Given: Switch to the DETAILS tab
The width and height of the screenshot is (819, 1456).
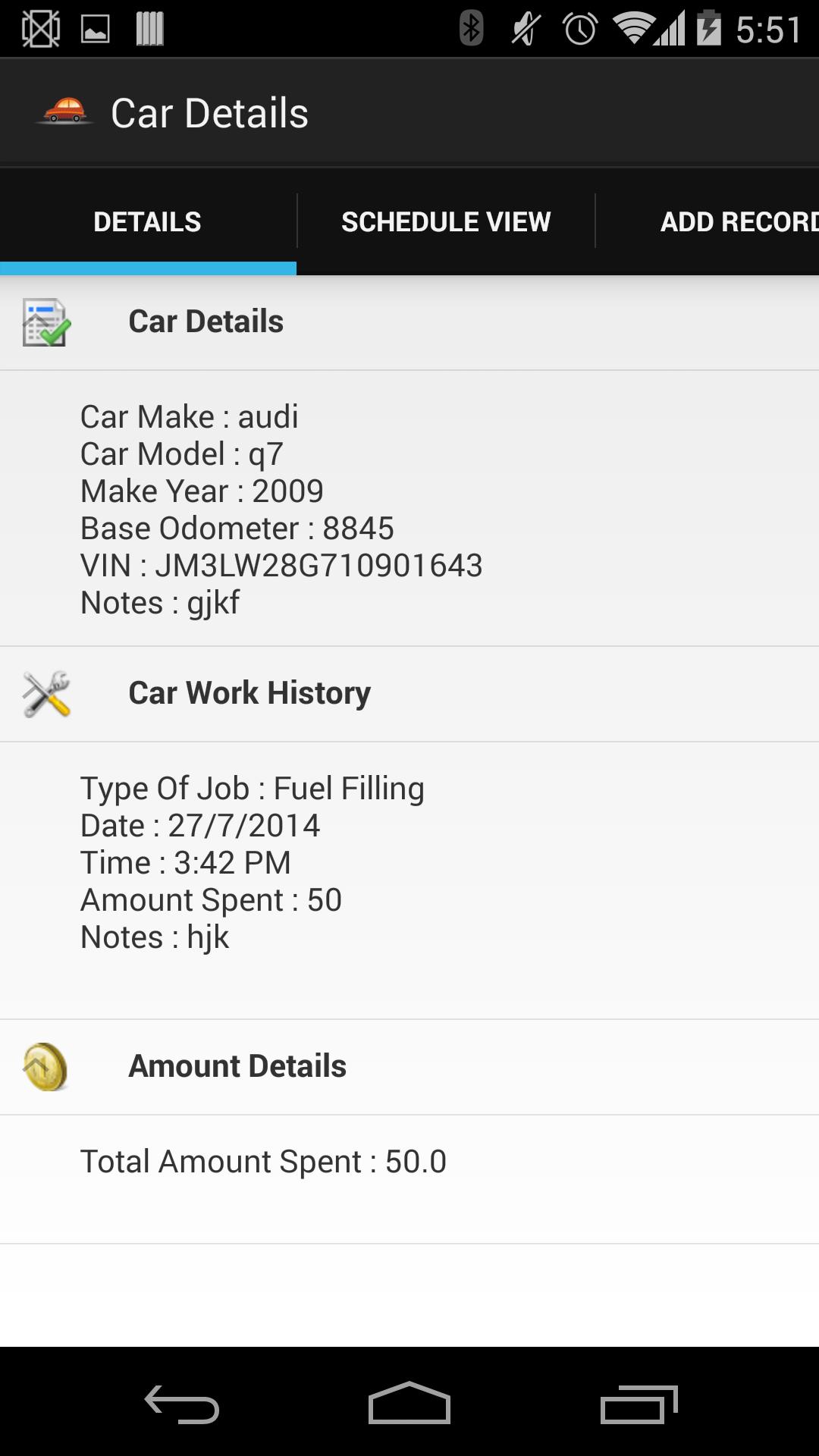Looking at the screenshot, I should [148, 221].
